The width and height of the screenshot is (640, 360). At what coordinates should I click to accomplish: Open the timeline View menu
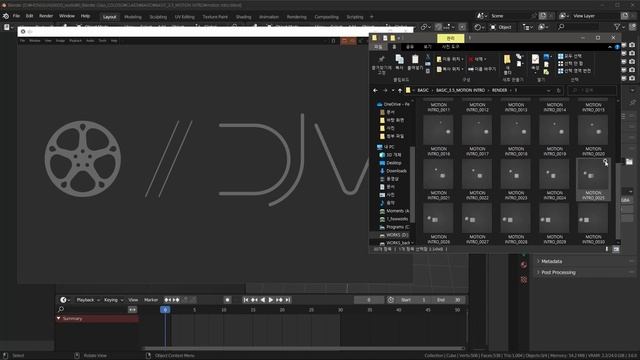coord(133,300)
